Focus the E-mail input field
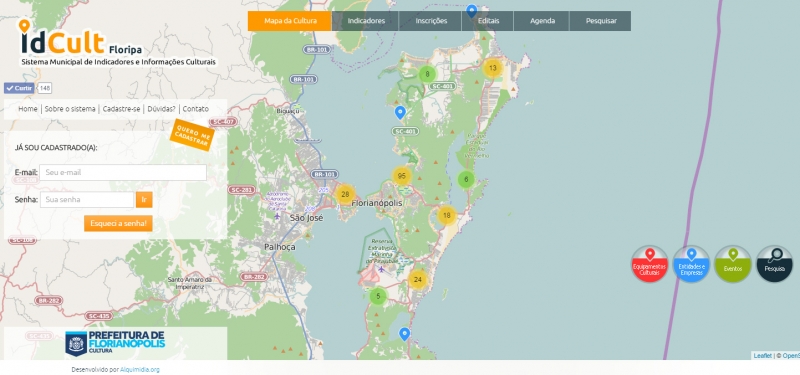Screen dimensions: 800x375 click(x=123, y=172)
